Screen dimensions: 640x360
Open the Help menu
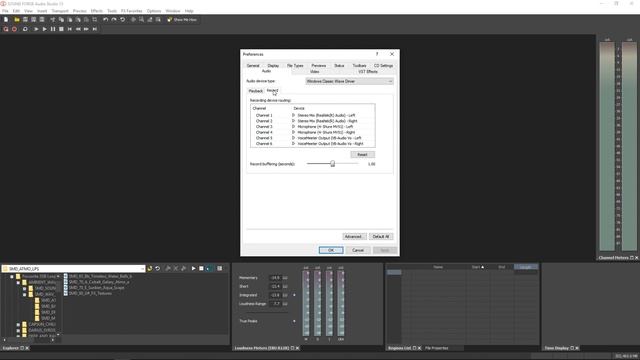(189, 11)
